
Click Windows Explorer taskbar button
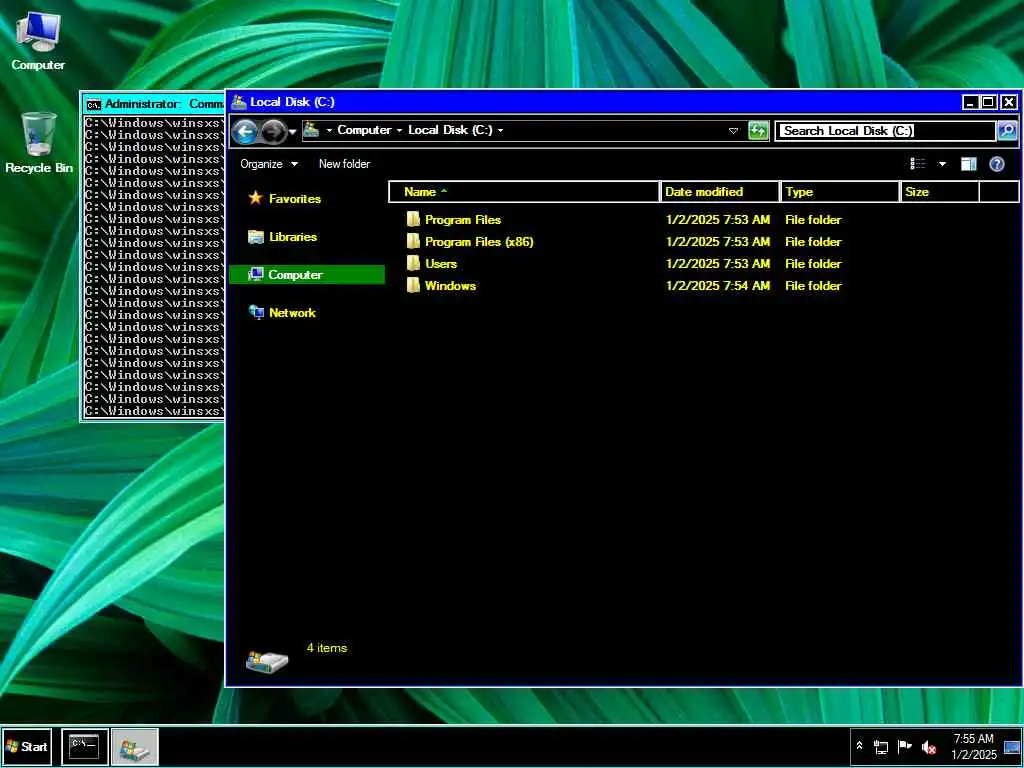pyautogui.click(x=135, y=746)
